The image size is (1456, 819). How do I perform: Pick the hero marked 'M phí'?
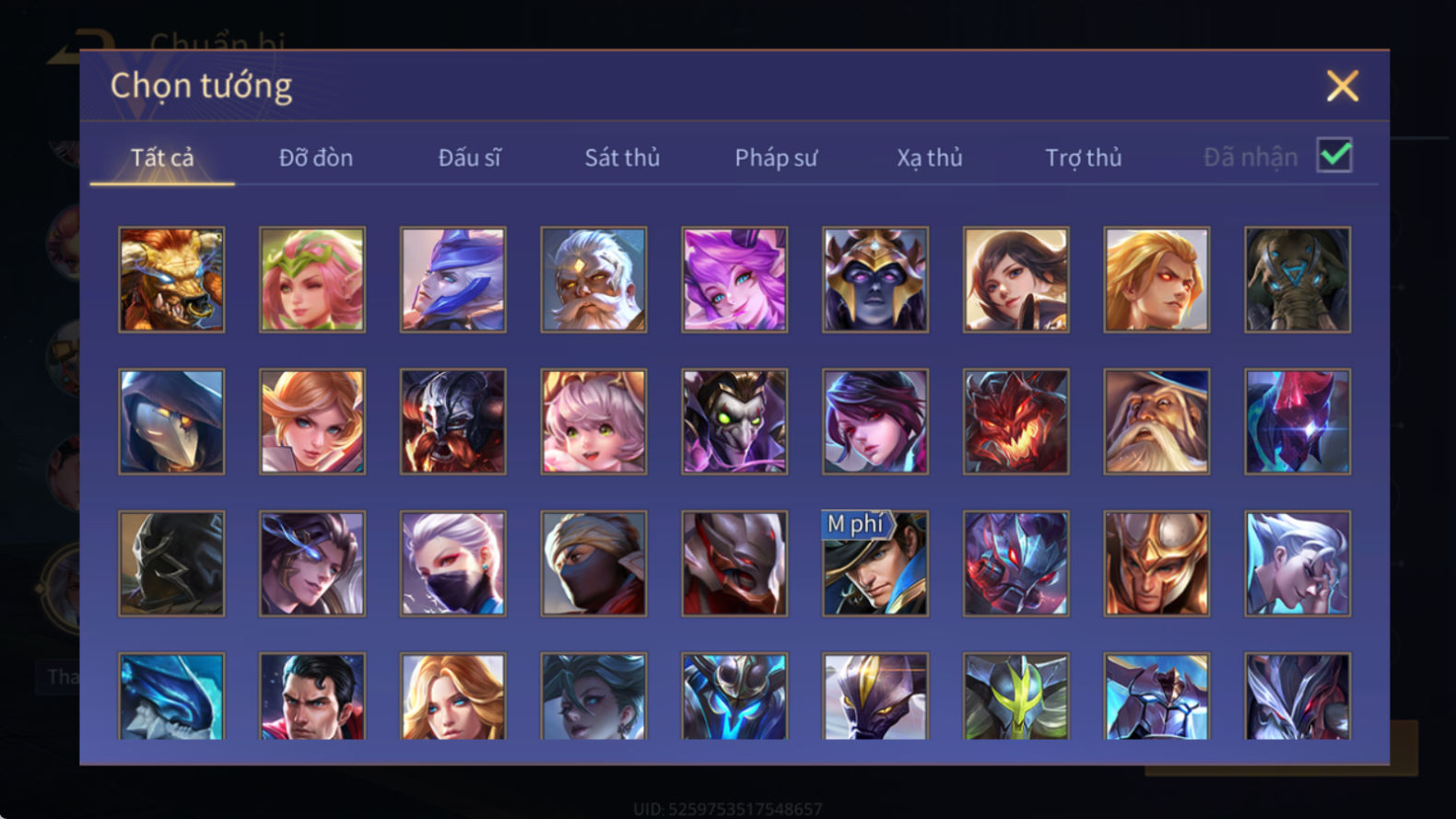[875, 563]
